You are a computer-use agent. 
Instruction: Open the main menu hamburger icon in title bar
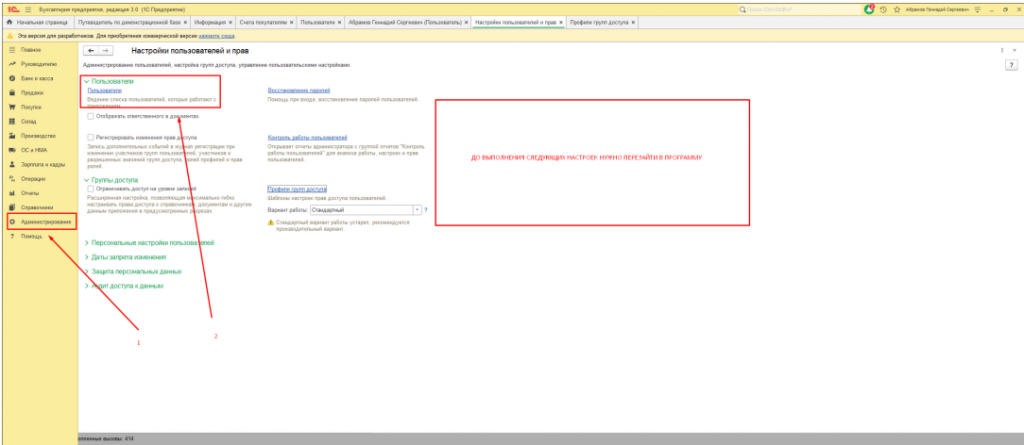28,10
